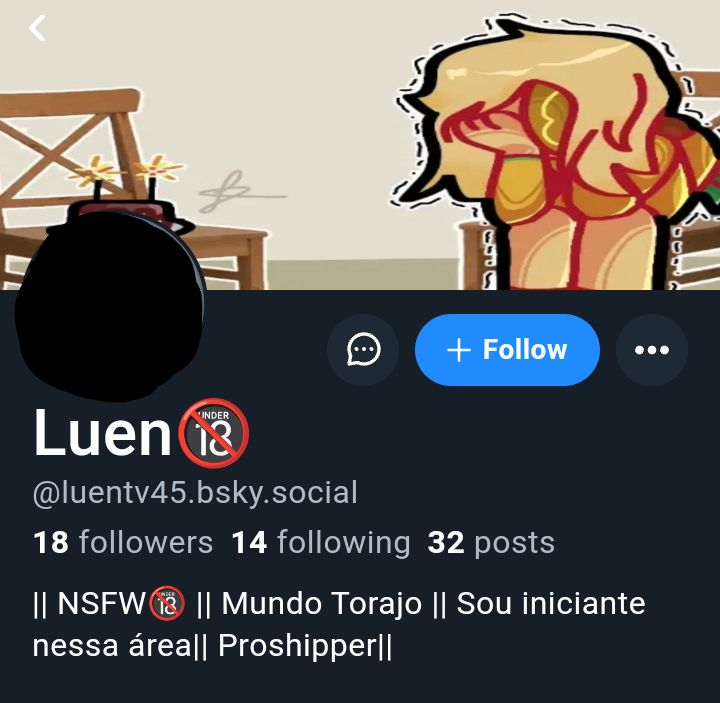Tap the plus icon inside Follow button
This screenshot has width=720, height=703.
(459, 350)
